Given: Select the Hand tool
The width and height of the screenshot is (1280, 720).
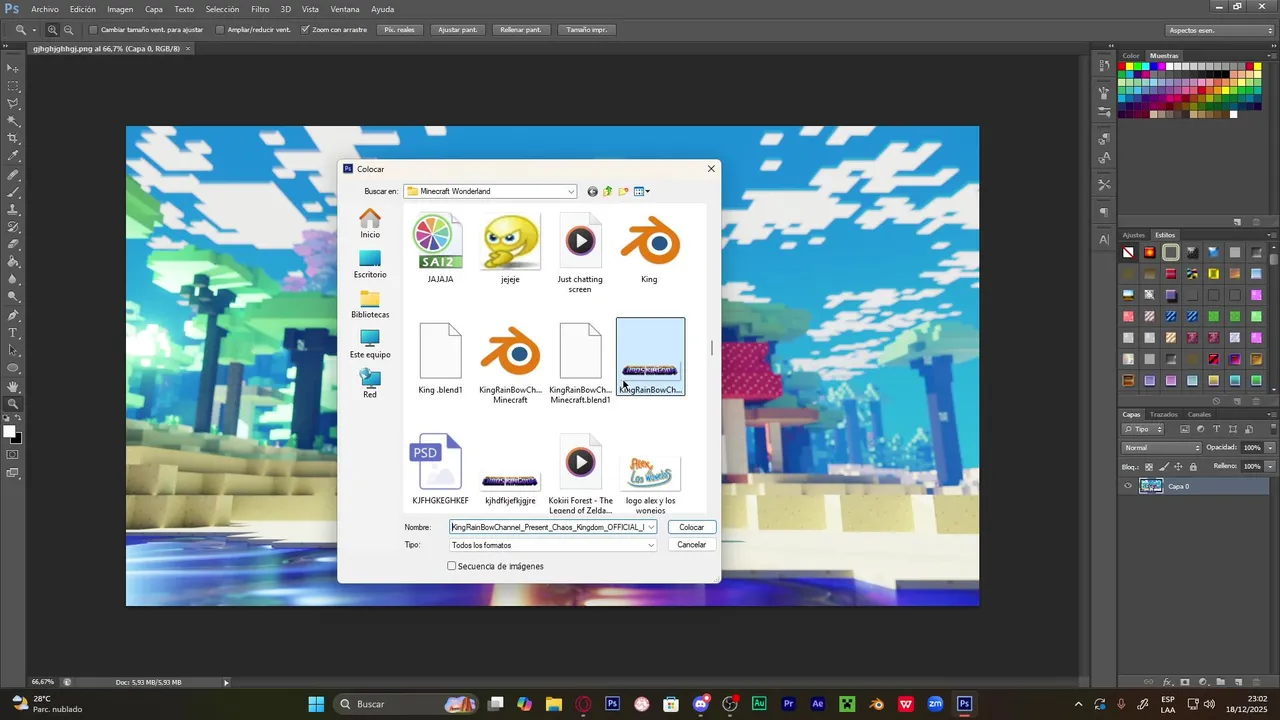Looking at the screenshot, I should [x=13, y=386].
